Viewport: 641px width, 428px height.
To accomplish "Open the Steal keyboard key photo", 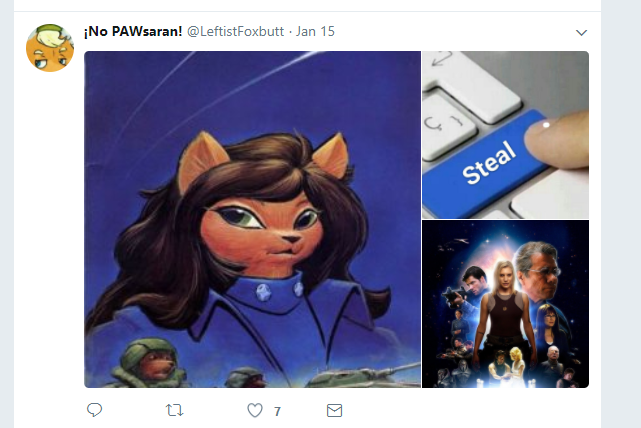I will pos(505,134).
